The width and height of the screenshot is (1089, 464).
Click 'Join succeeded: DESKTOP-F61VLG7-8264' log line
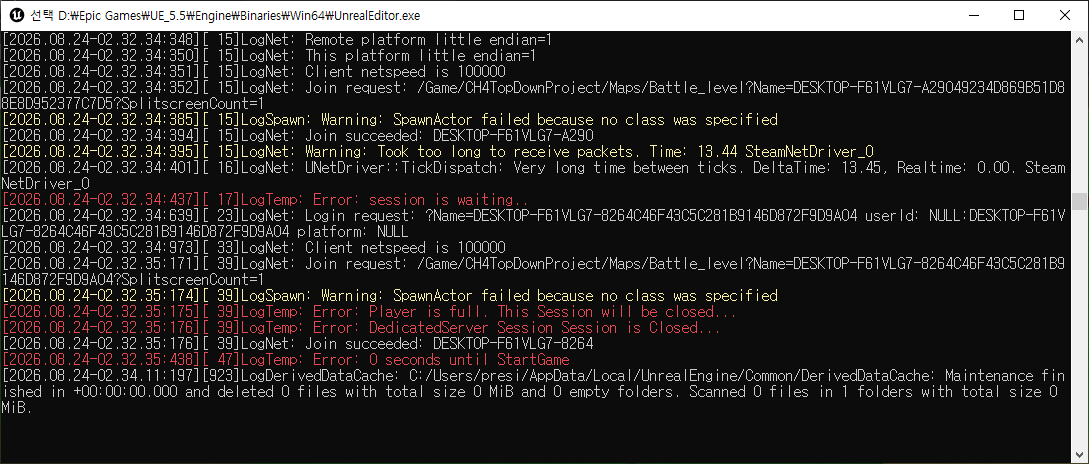tap(298, 343)
